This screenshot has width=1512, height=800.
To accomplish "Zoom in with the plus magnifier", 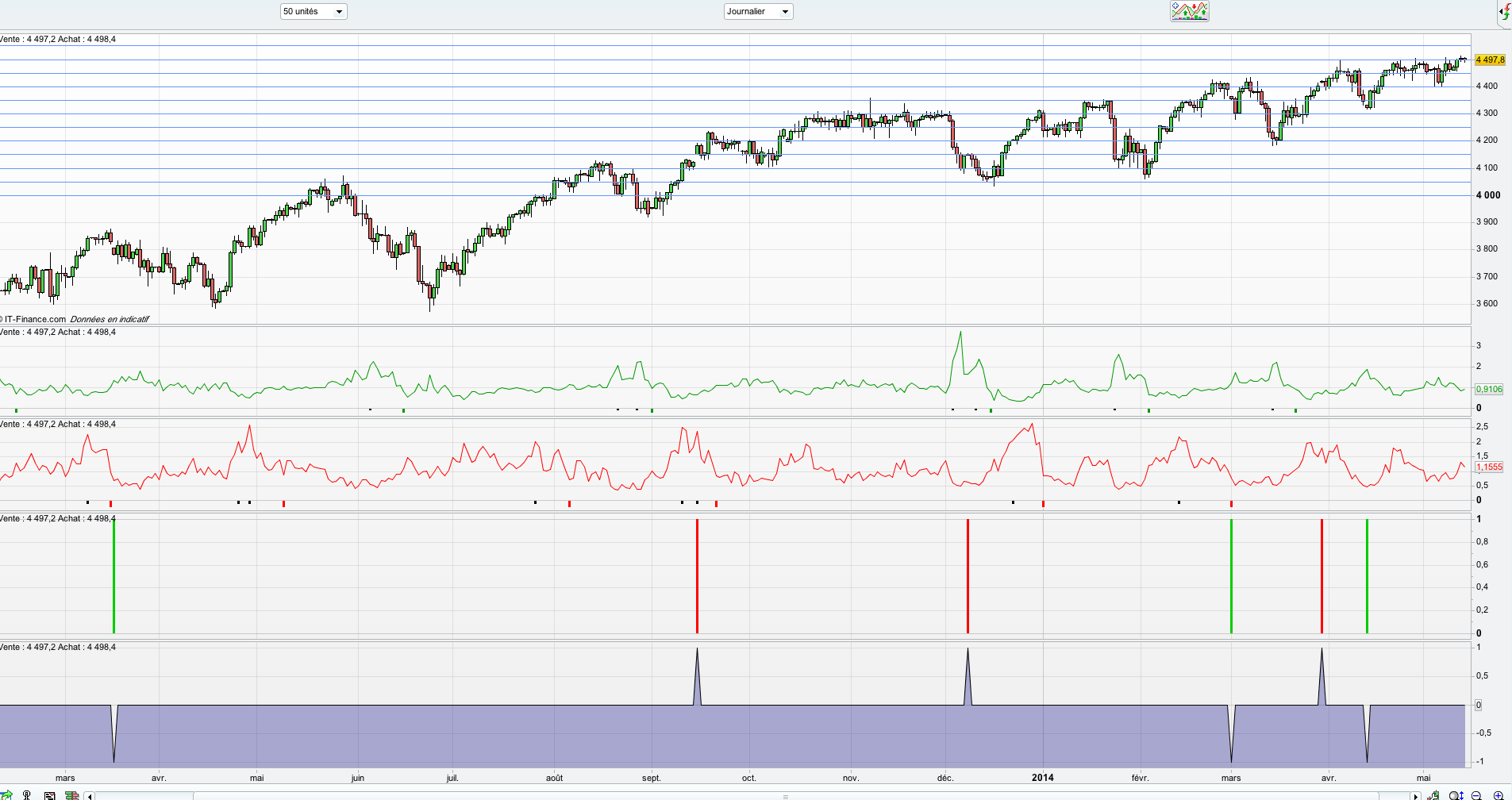I will click(x=1499, y=795).
